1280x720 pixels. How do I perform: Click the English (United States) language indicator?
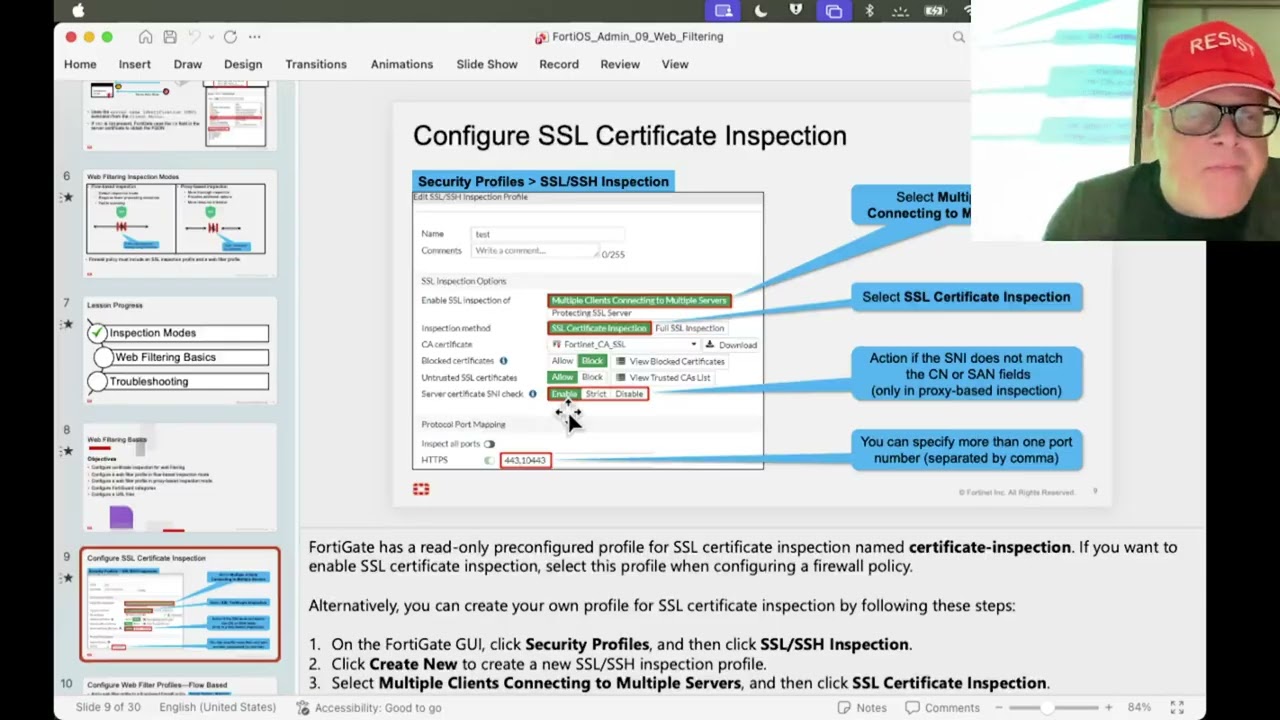pyautogui.click(x=217, y=707)
